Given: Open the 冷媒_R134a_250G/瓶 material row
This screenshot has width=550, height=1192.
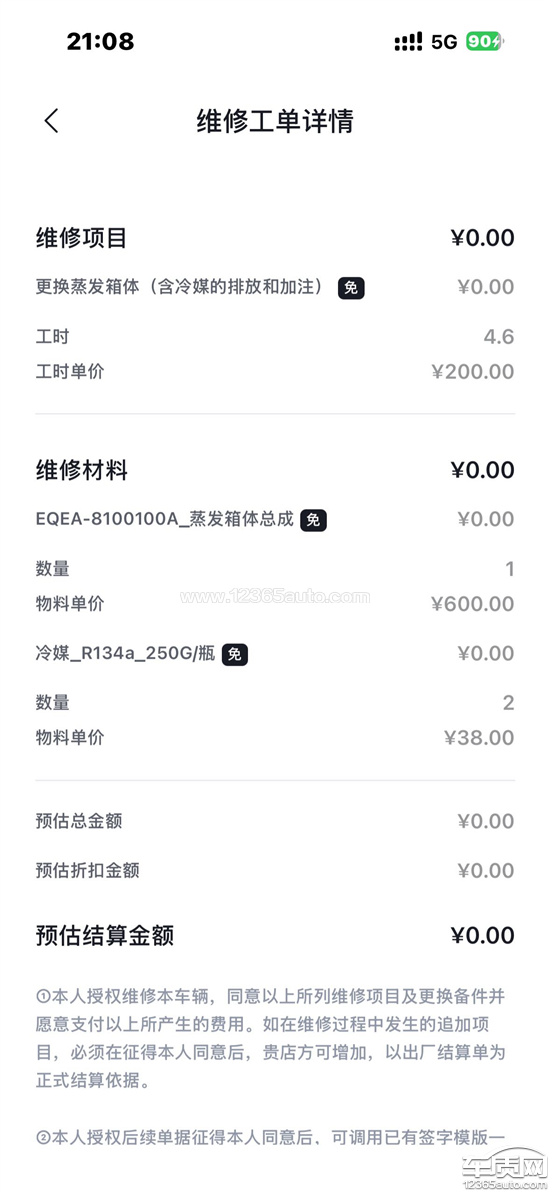Looking at the screenshot, I should 275,654.
